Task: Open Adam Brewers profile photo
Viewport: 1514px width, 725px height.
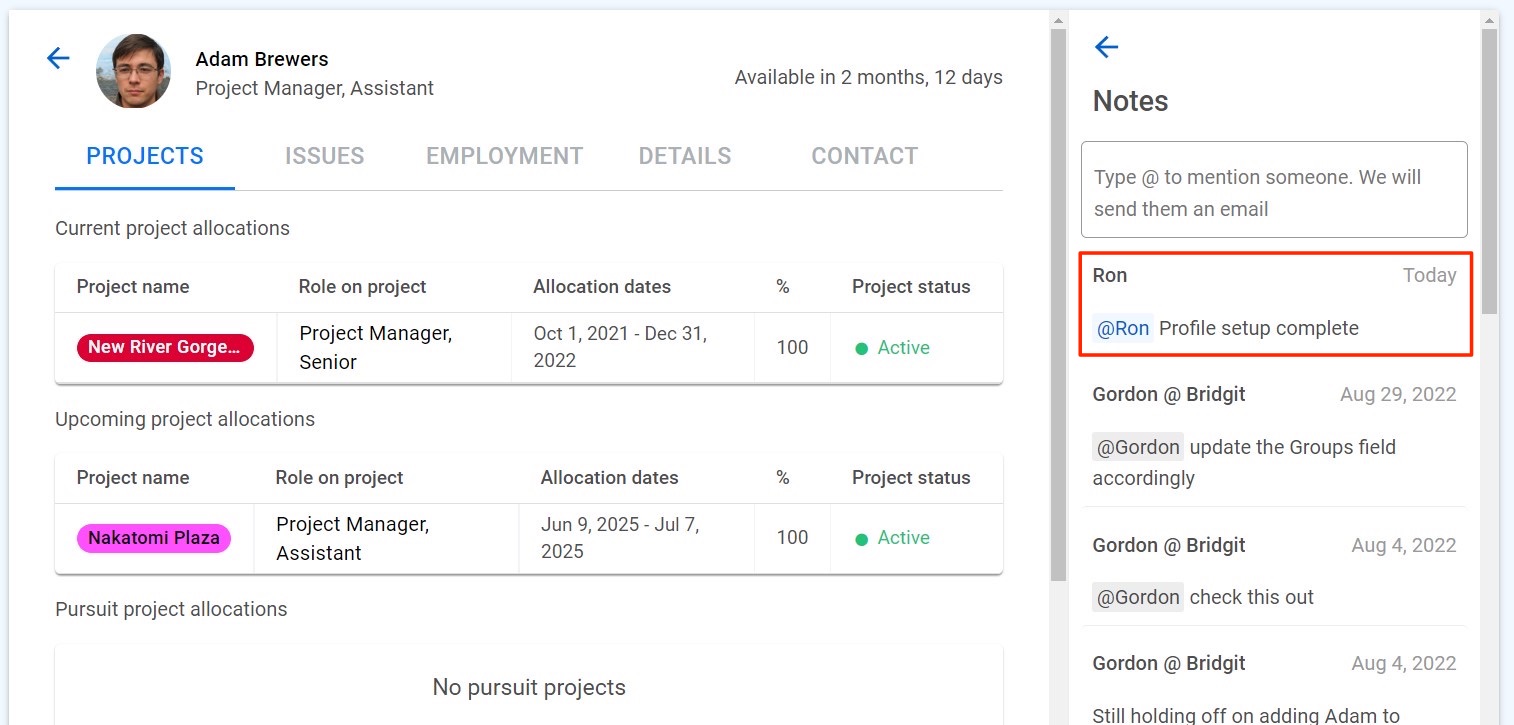Action: point(133,71)
